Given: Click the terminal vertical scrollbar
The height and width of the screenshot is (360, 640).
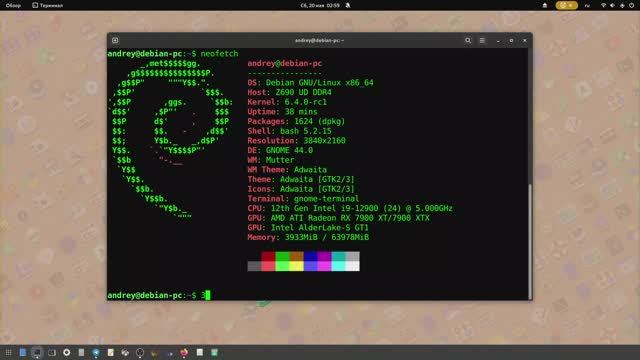Looking at the screenshot, I should (x=530, y=241).
